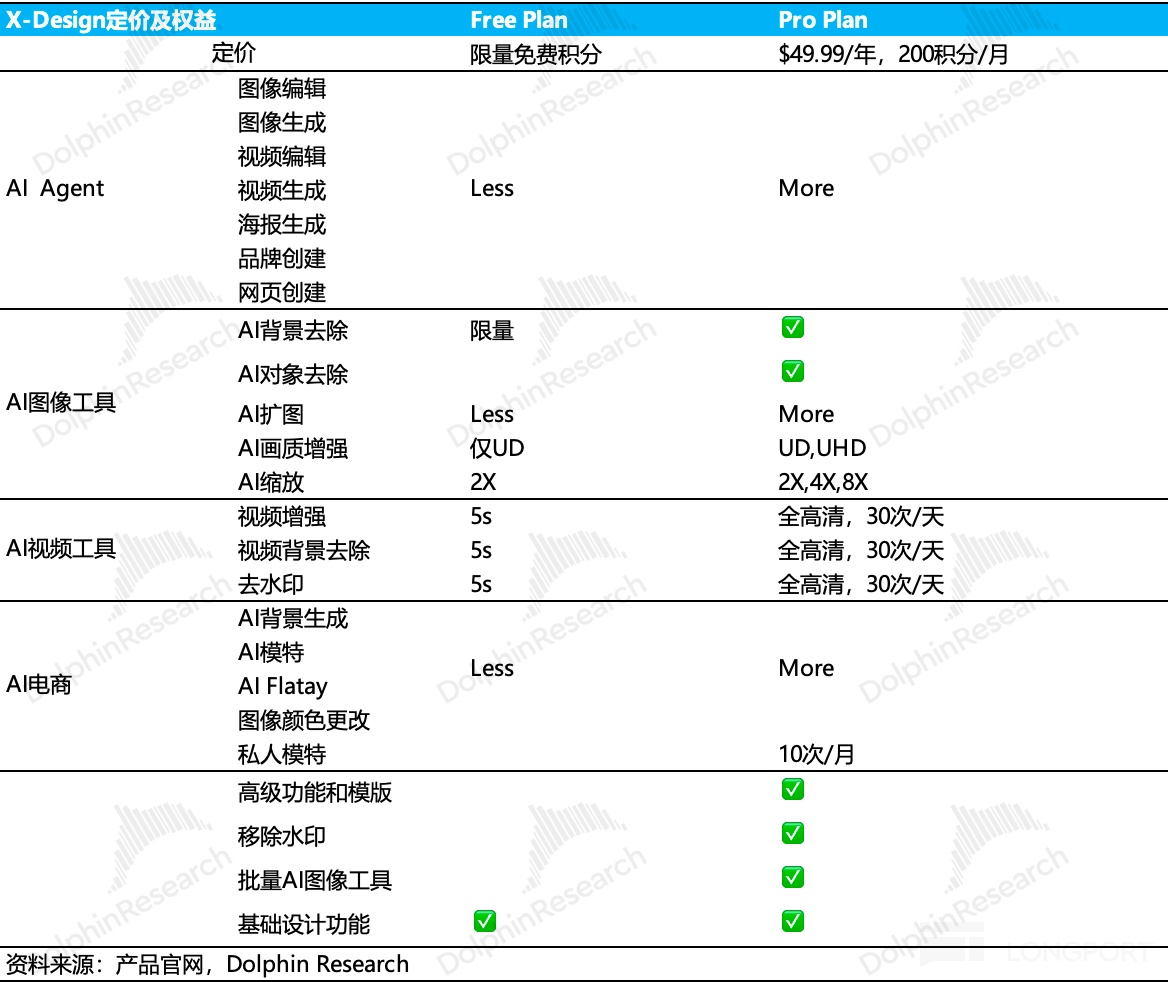1168x982 pixels.
Task: Select the AI图像工具 category label
Action: click(x=61, y=405)
